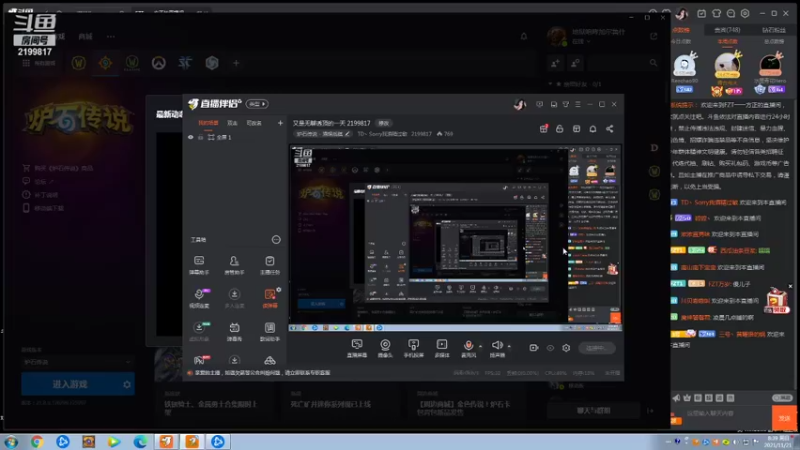The image size is (800, 450).
Task: Open Google Chrome from the taskbar
Action: click(x=37, y=441)
